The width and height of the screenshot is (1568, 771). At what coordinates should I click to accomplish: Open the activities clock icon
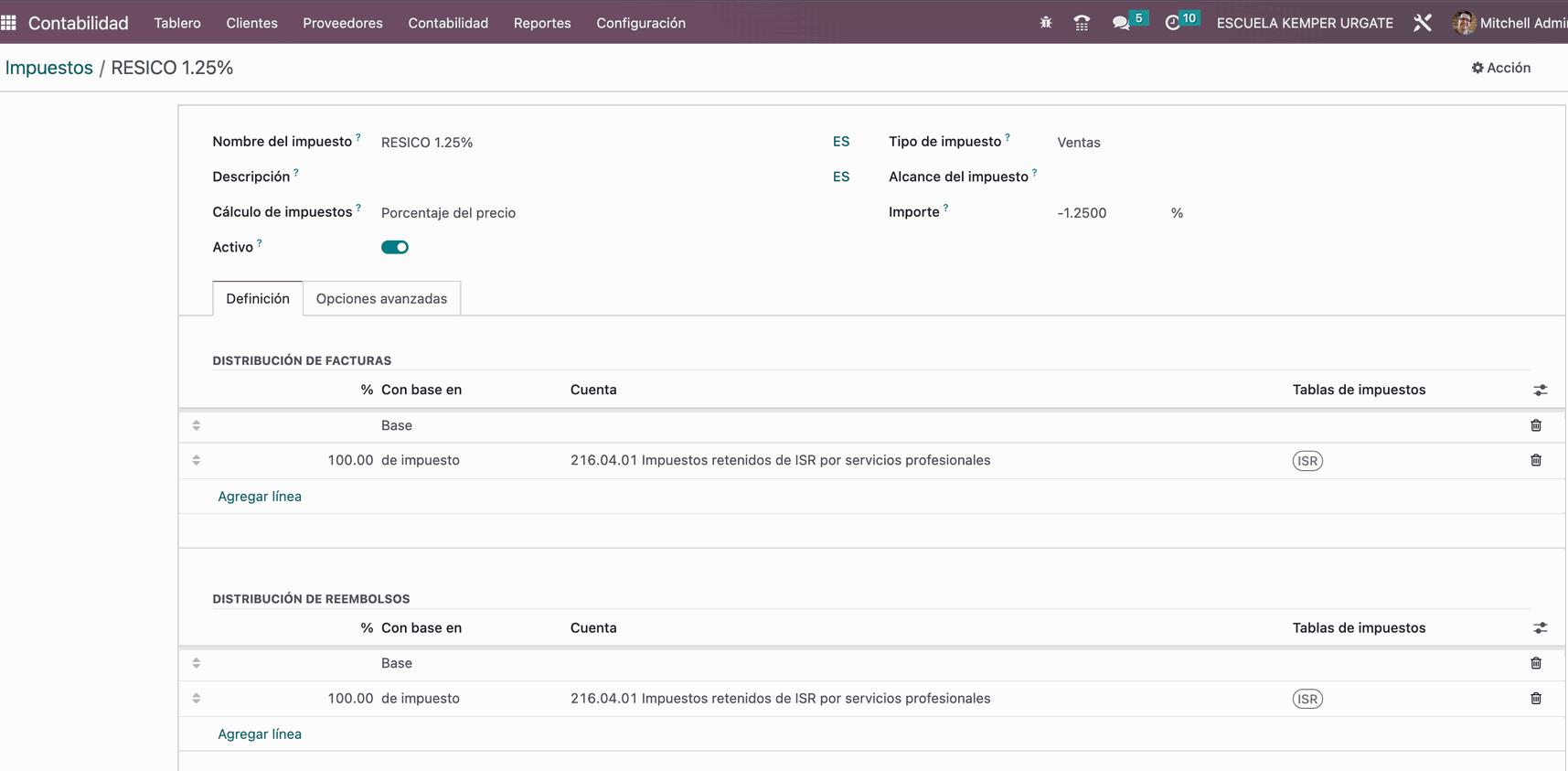1172,23
